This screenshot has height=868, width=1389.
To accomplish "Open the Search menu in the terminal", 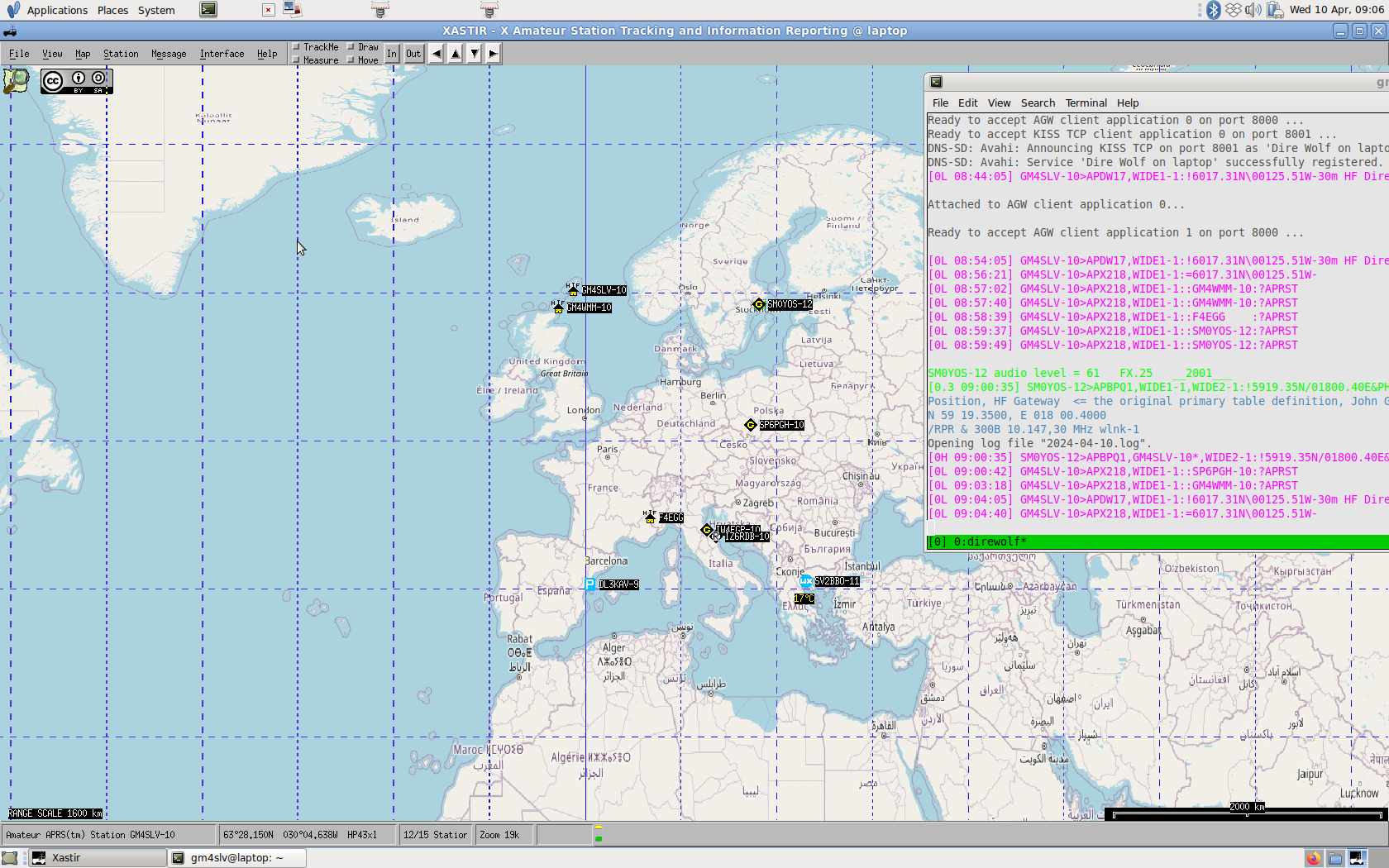I will (1038, 103).
